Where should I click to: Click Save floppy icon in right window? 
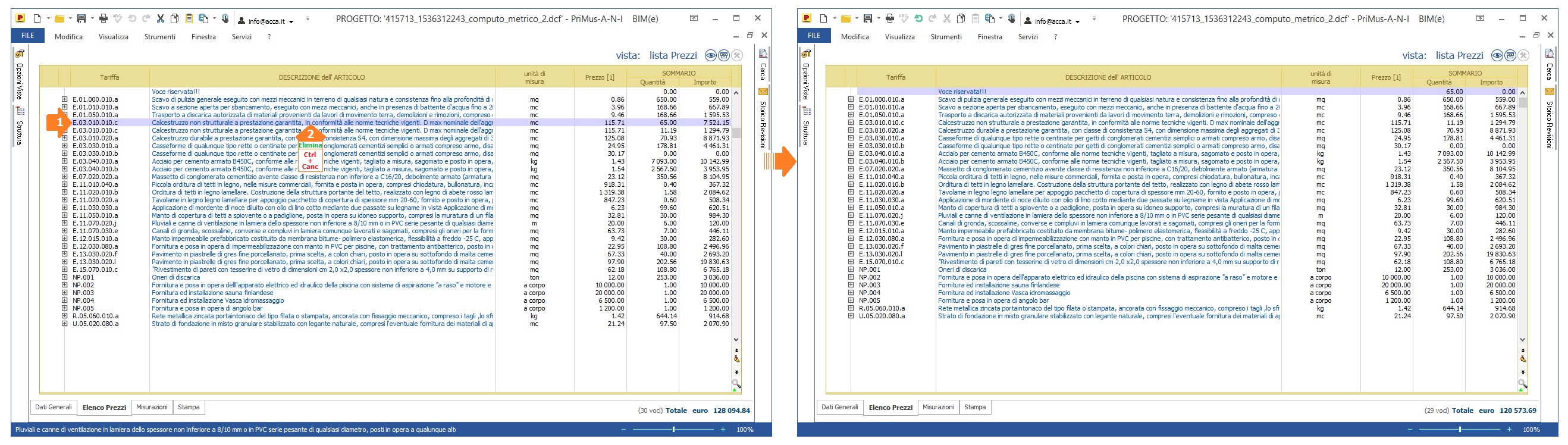click(867, 18)
